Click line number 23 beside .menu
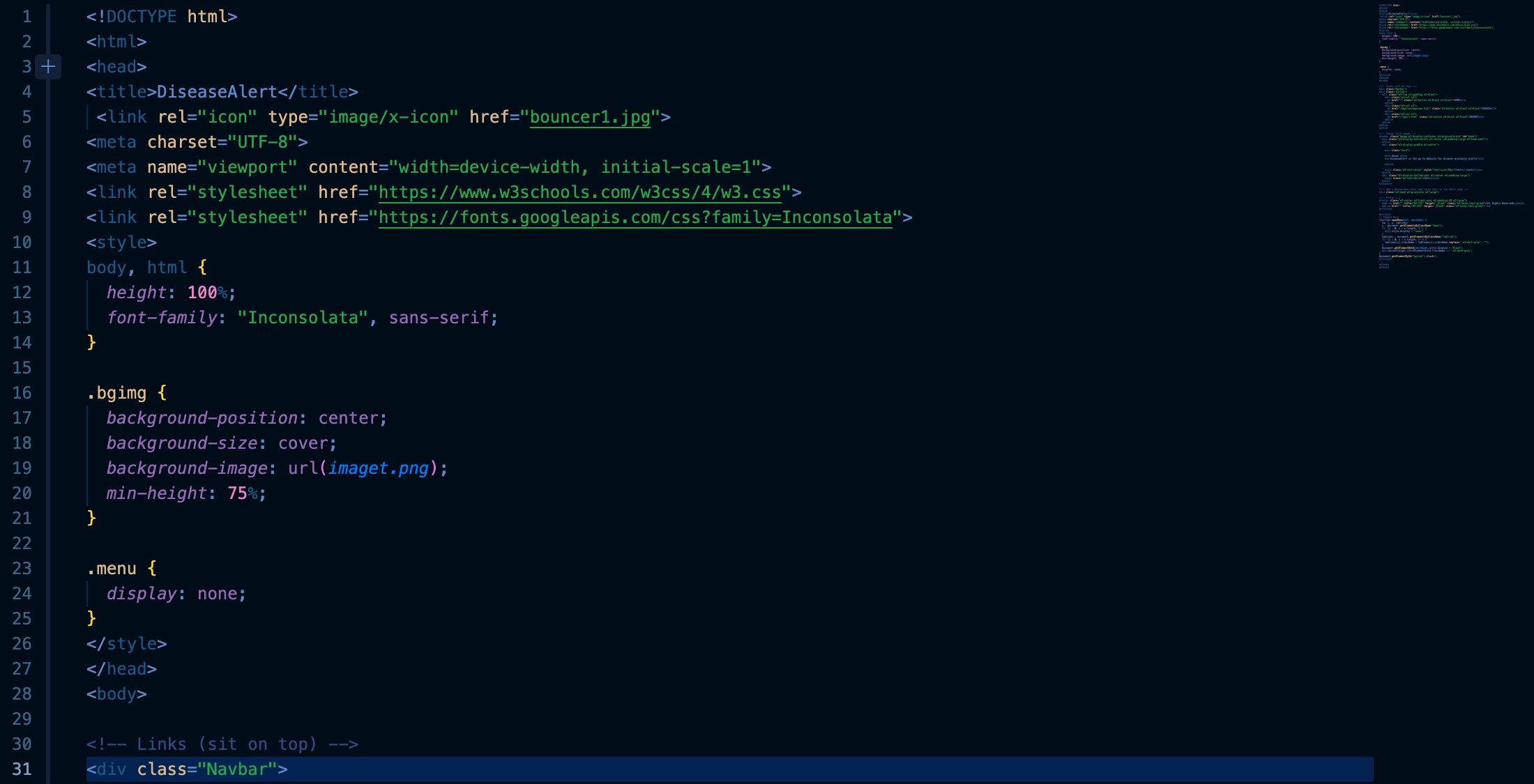 (x=22, y=569)
